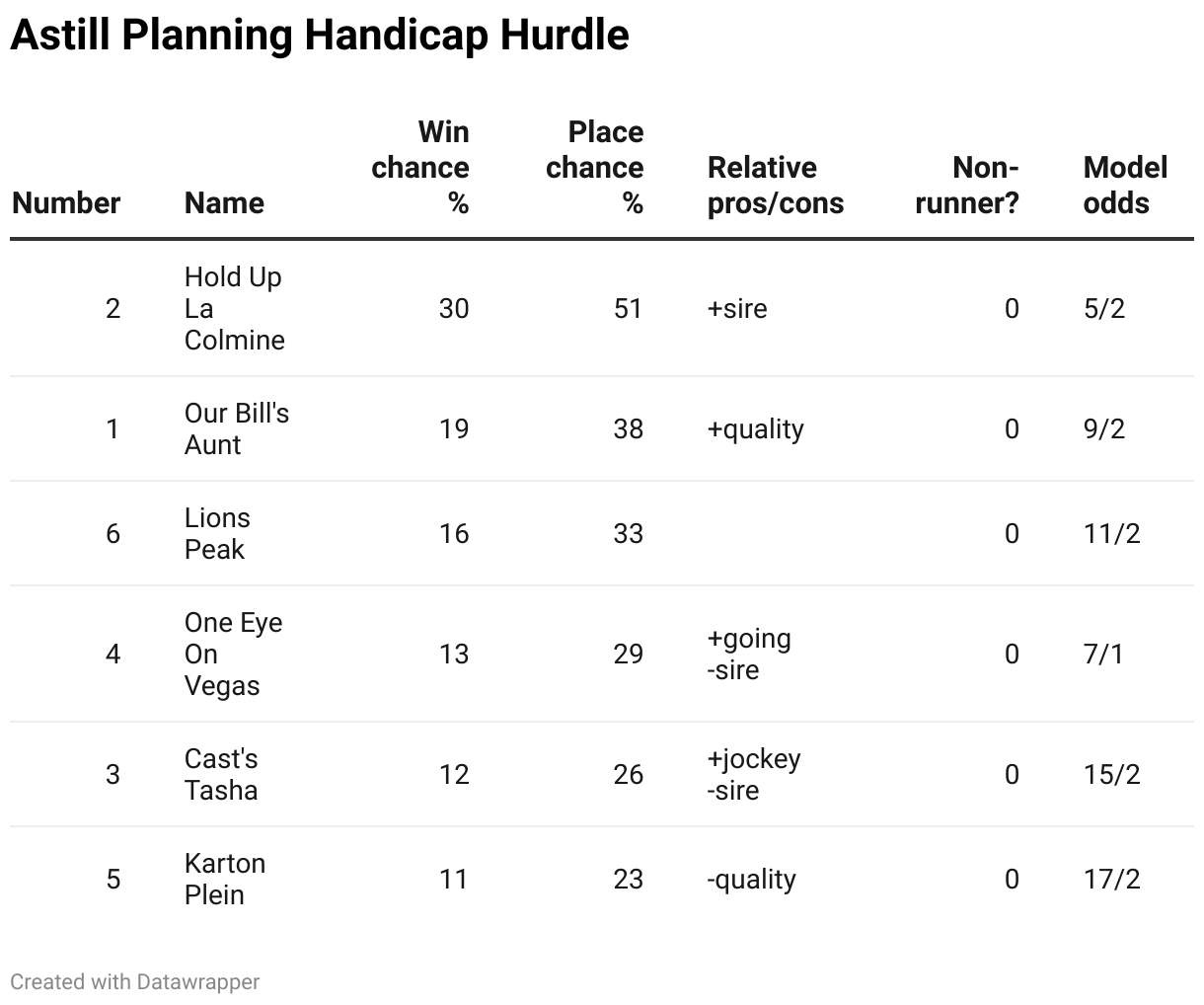
Task: Click the Our Bill's Aunt name cell
Action: tap(237, 429)
